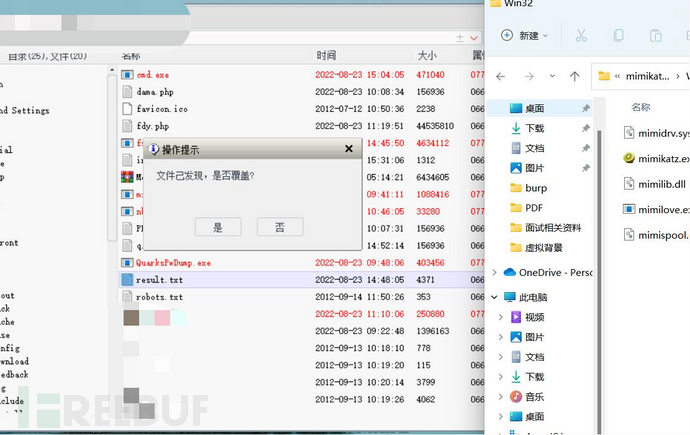Screen dimensions: 690x435
Task: Click the Paste icon in Explorer toolbar
Action: 656,36
